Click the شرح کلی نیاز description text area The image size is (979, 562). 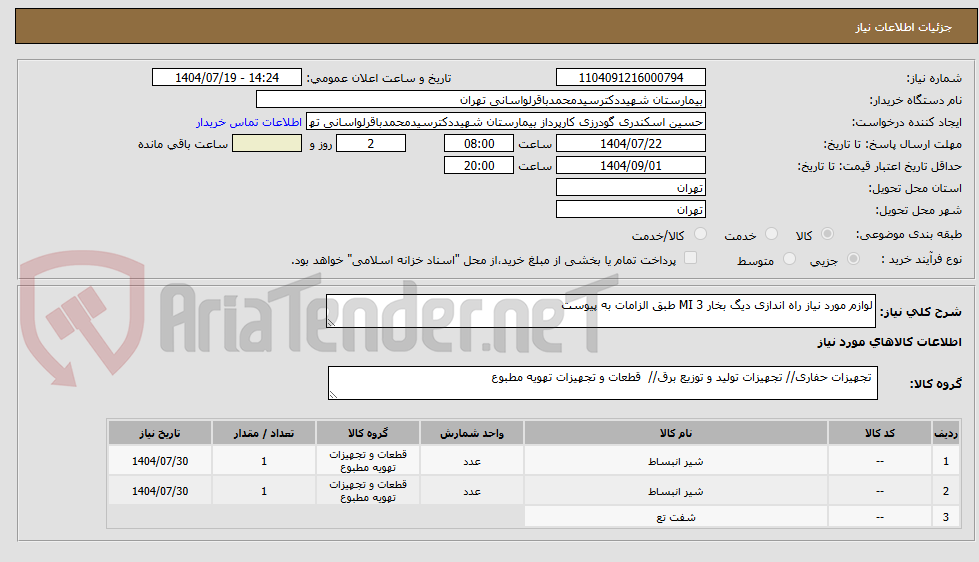tap(601, 311)
